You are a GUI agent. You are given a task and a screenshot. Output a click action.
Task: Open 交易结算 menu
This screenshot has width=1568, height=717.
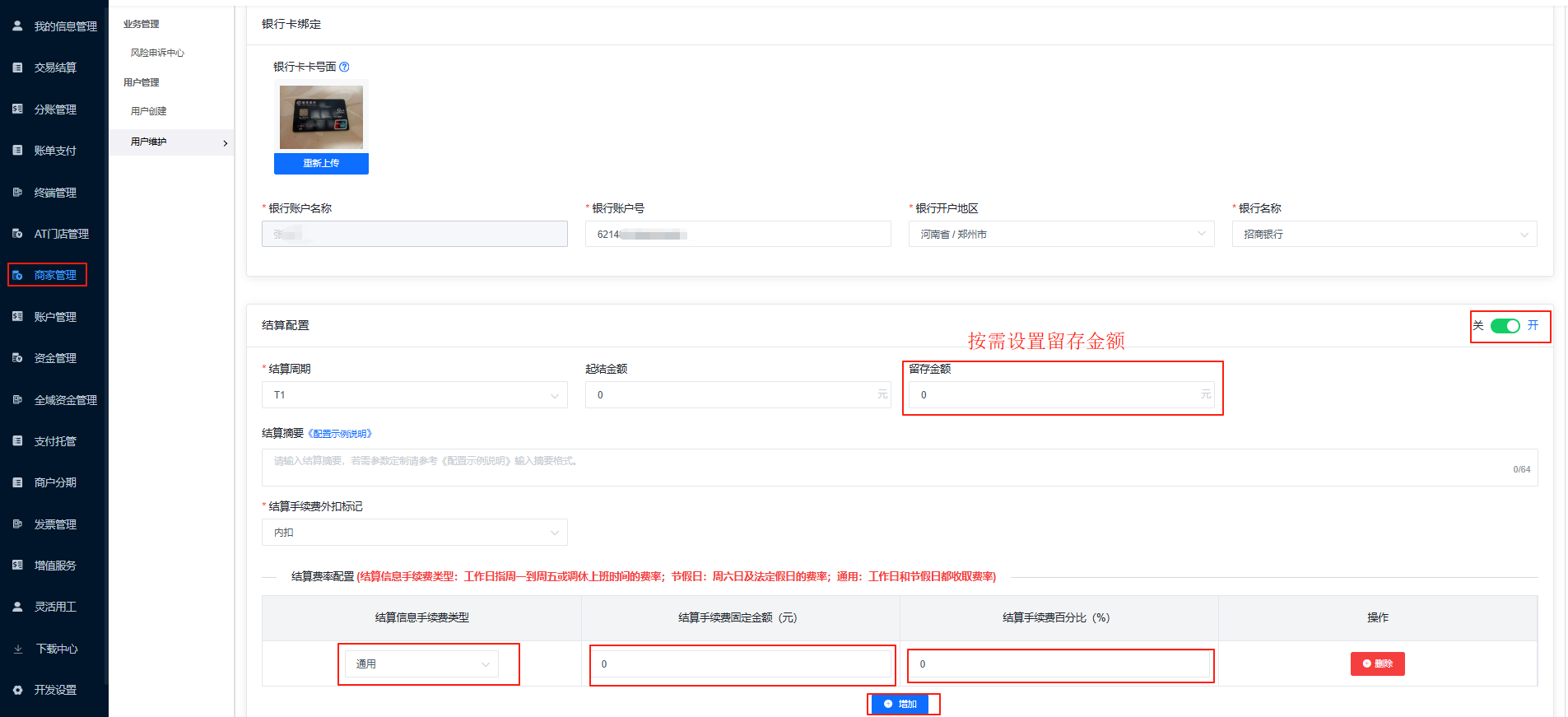(x=54, y=68)
